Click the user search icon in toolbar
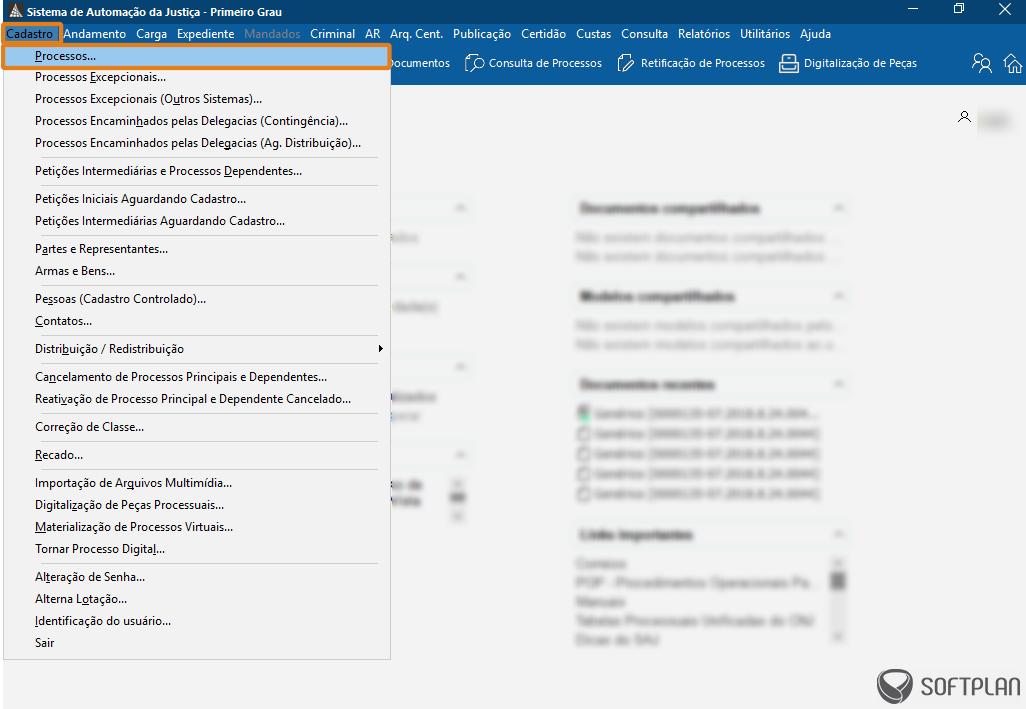The width and height of the screenshot is (1026, 709). pyautogui.click(x=982, y=63)
